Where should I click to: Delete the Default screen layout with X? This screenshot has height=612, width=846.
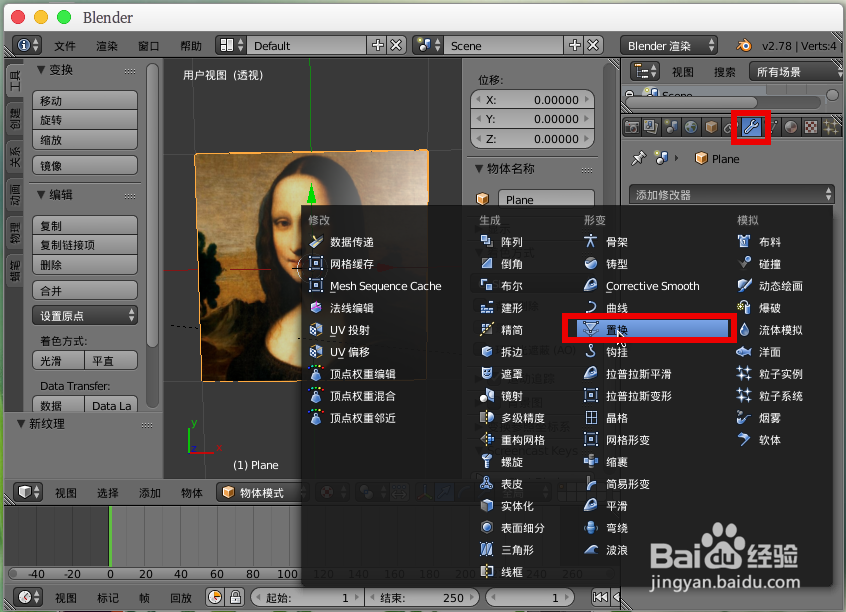[397, 45]
